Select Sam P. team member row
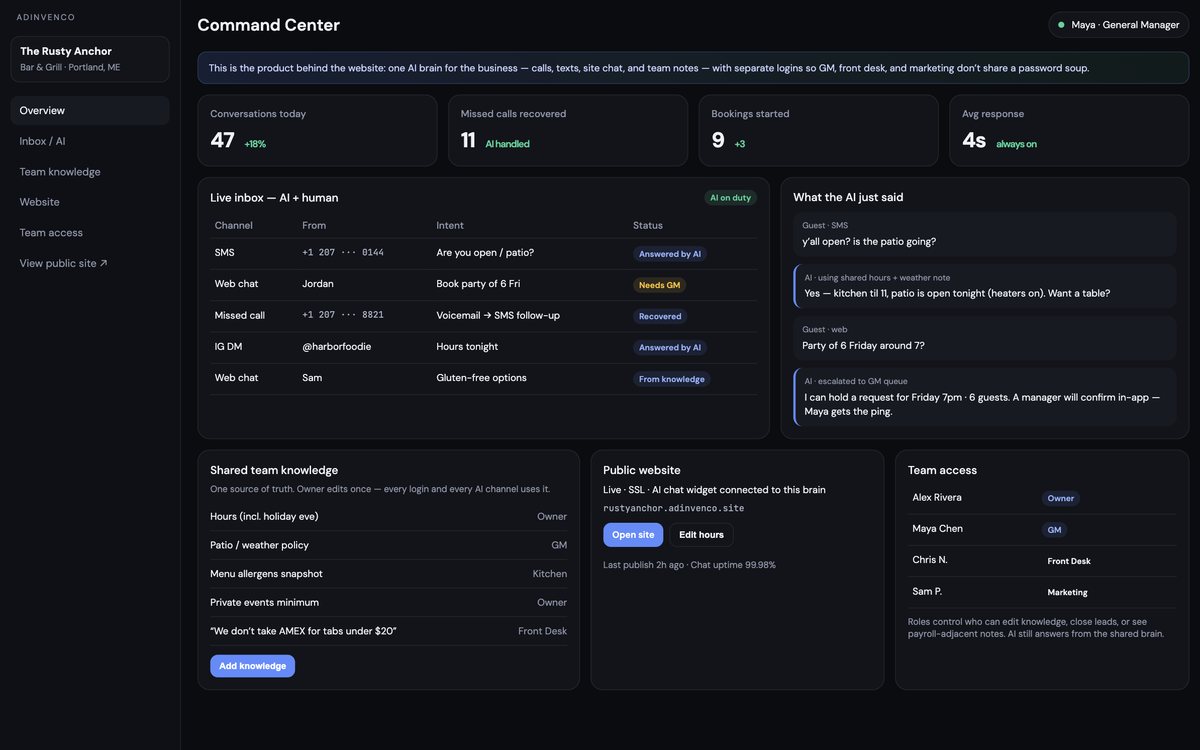This screenshot has height=750, width=1200. click(1042, 592)
